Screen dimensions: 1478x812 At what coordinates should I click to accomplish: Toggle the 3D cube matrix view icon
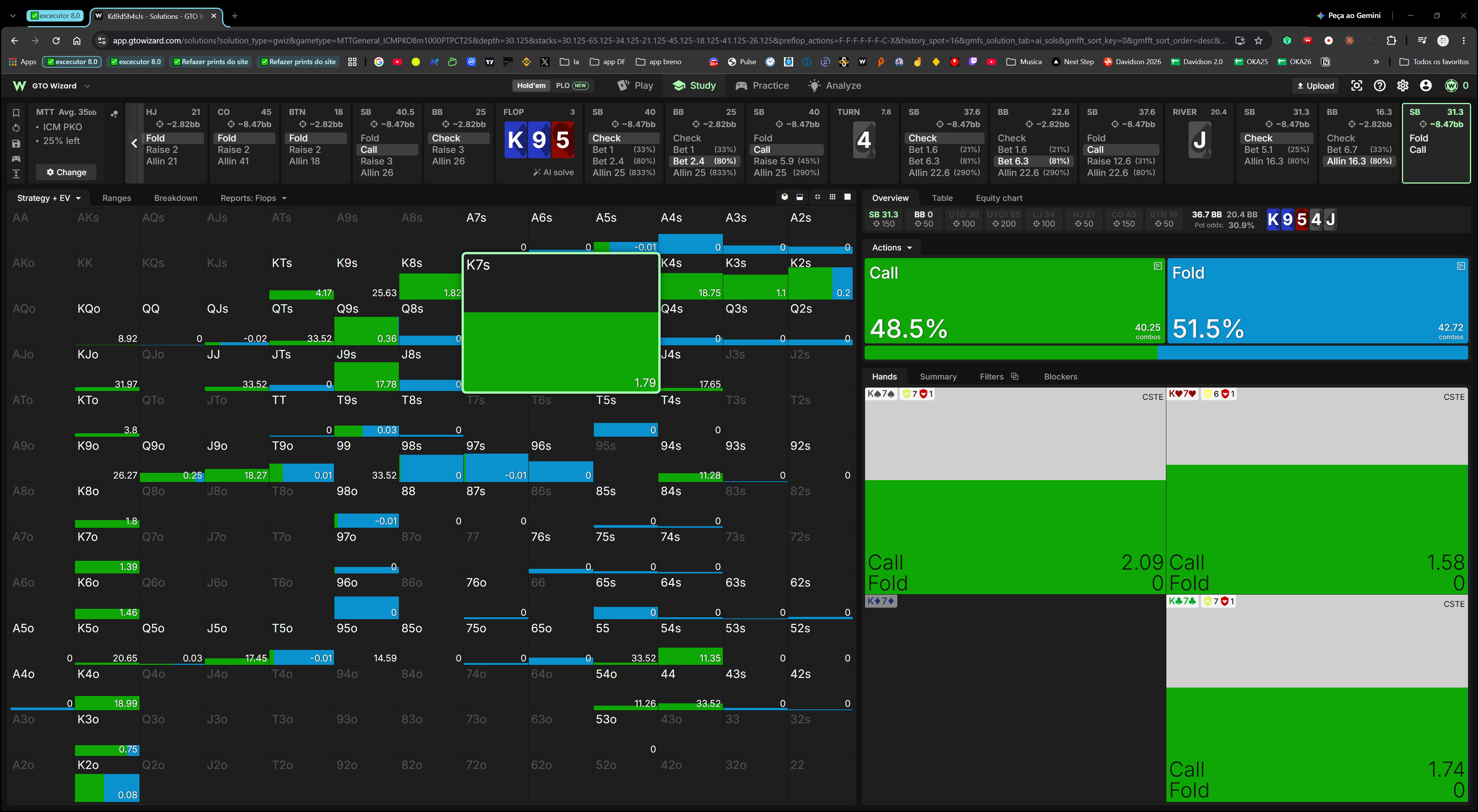(x=784, y=197)
